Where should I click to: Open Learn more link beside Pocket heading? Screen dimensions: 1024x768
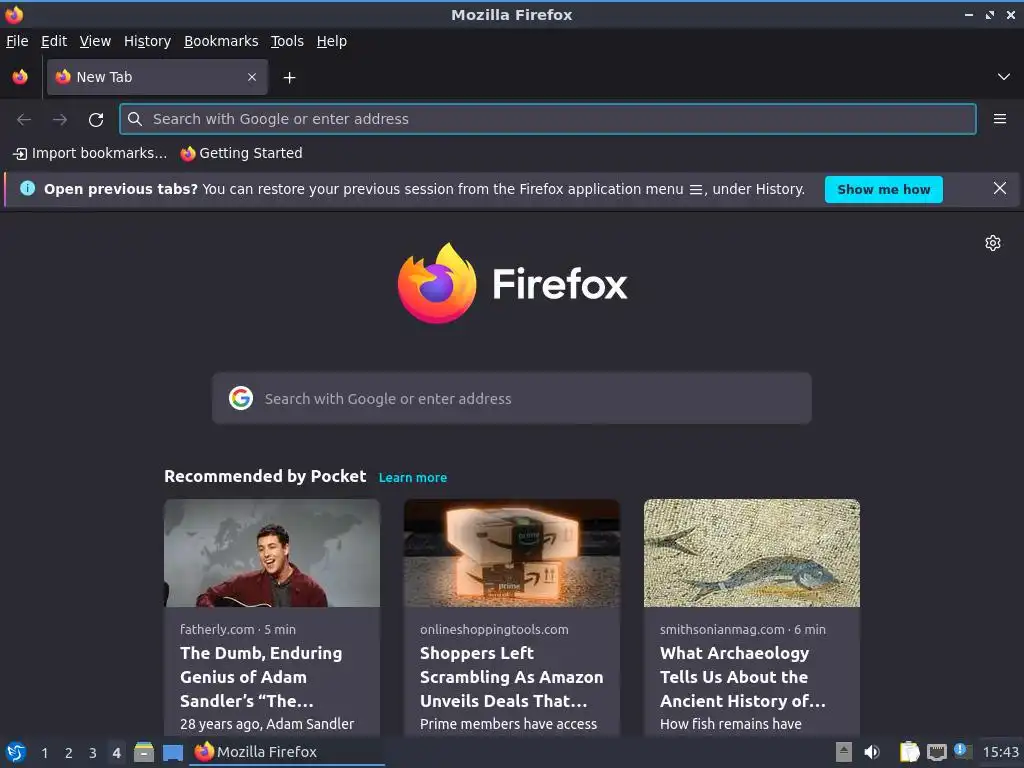click(x=413, y=477)
